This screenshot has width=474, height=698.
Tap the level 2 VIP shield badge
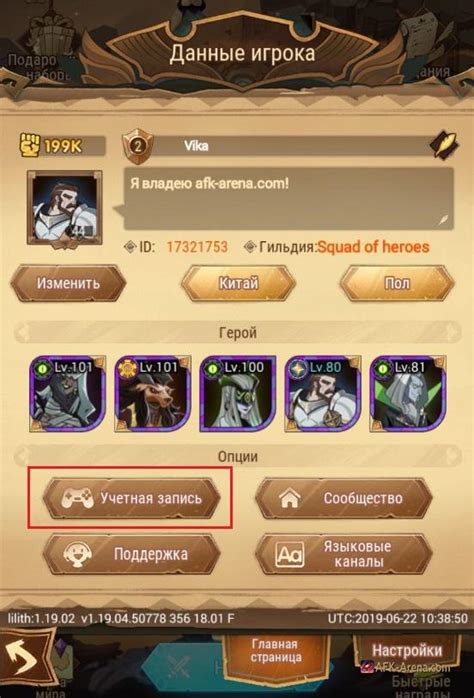(x=138, y=146)
